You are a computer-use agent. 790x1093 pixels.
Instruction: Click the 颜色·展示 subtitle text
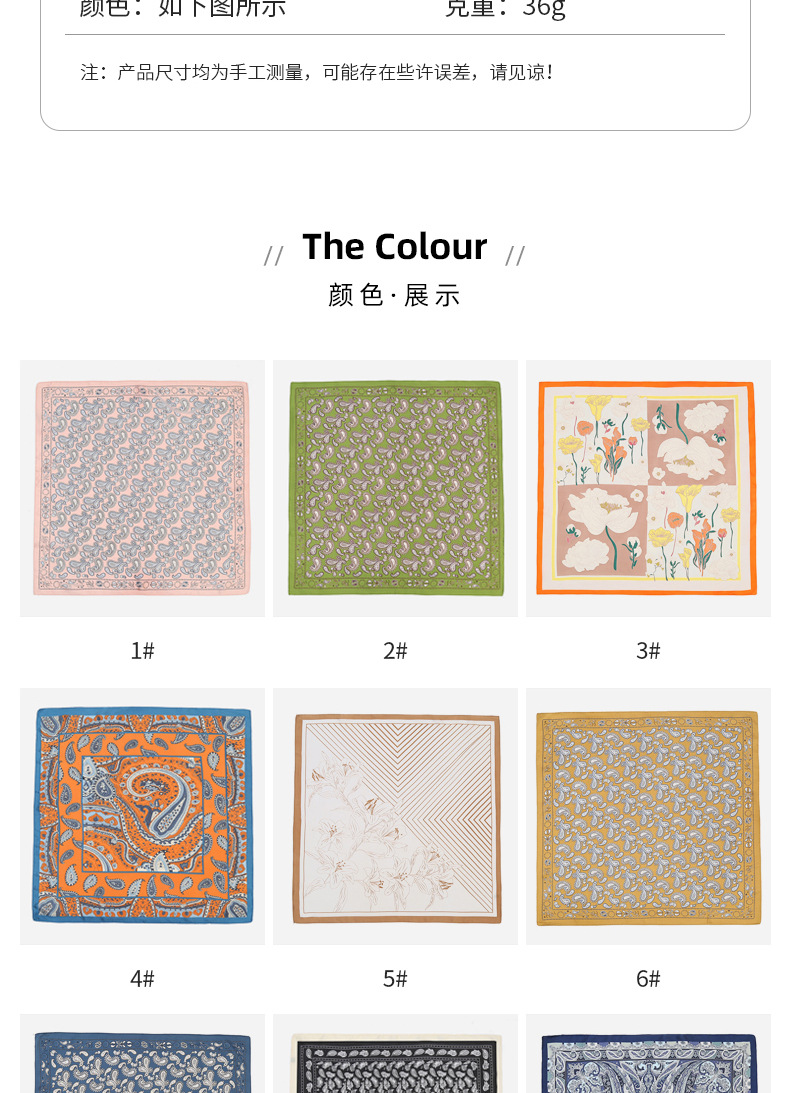[x=395, y=295]
